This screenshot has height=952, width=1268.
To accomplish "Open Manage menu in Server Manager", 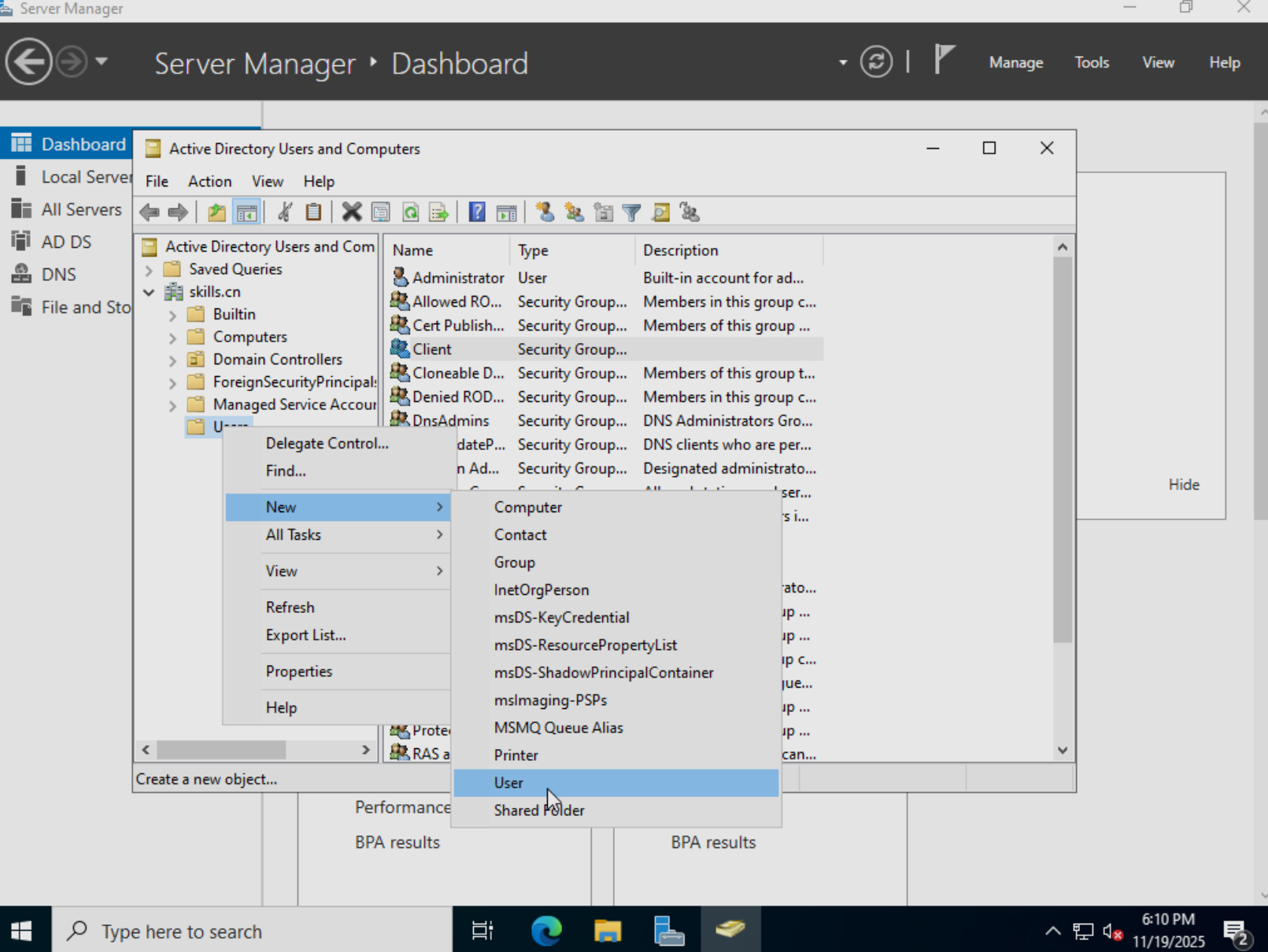I will 1016,62.
